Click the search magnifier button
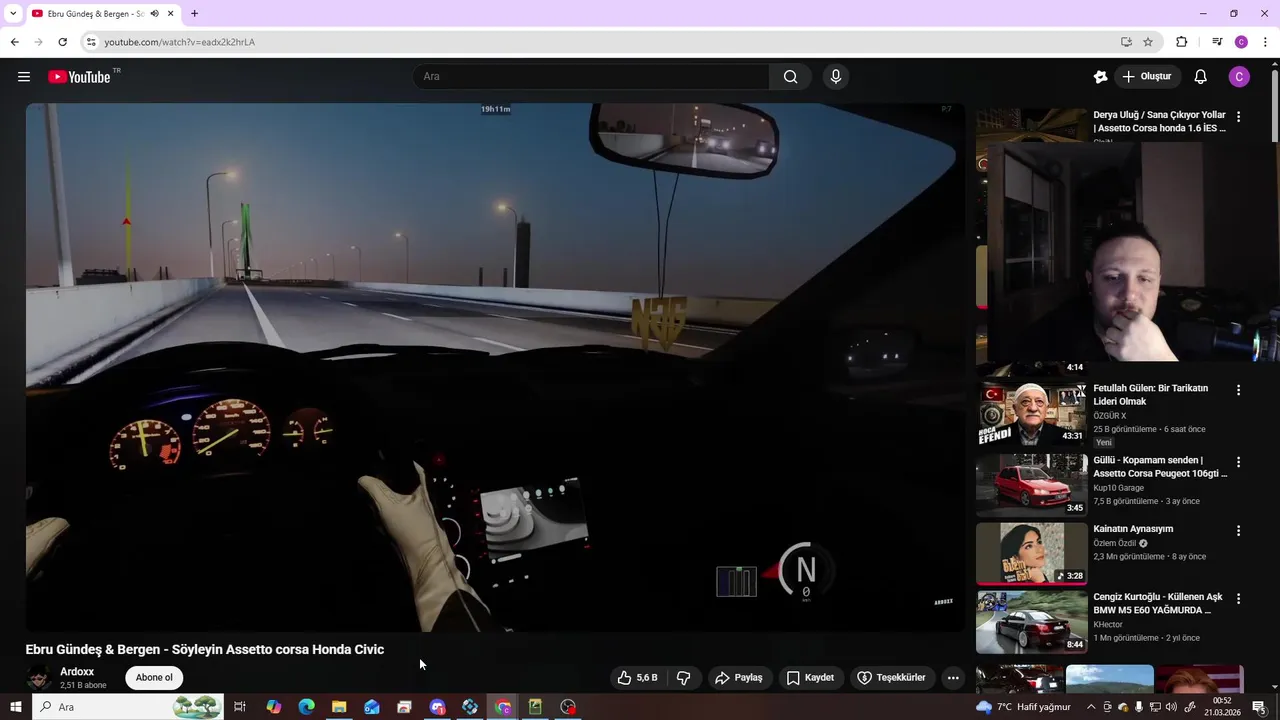Screen dimensions: 1280x720 coord(790,77)
